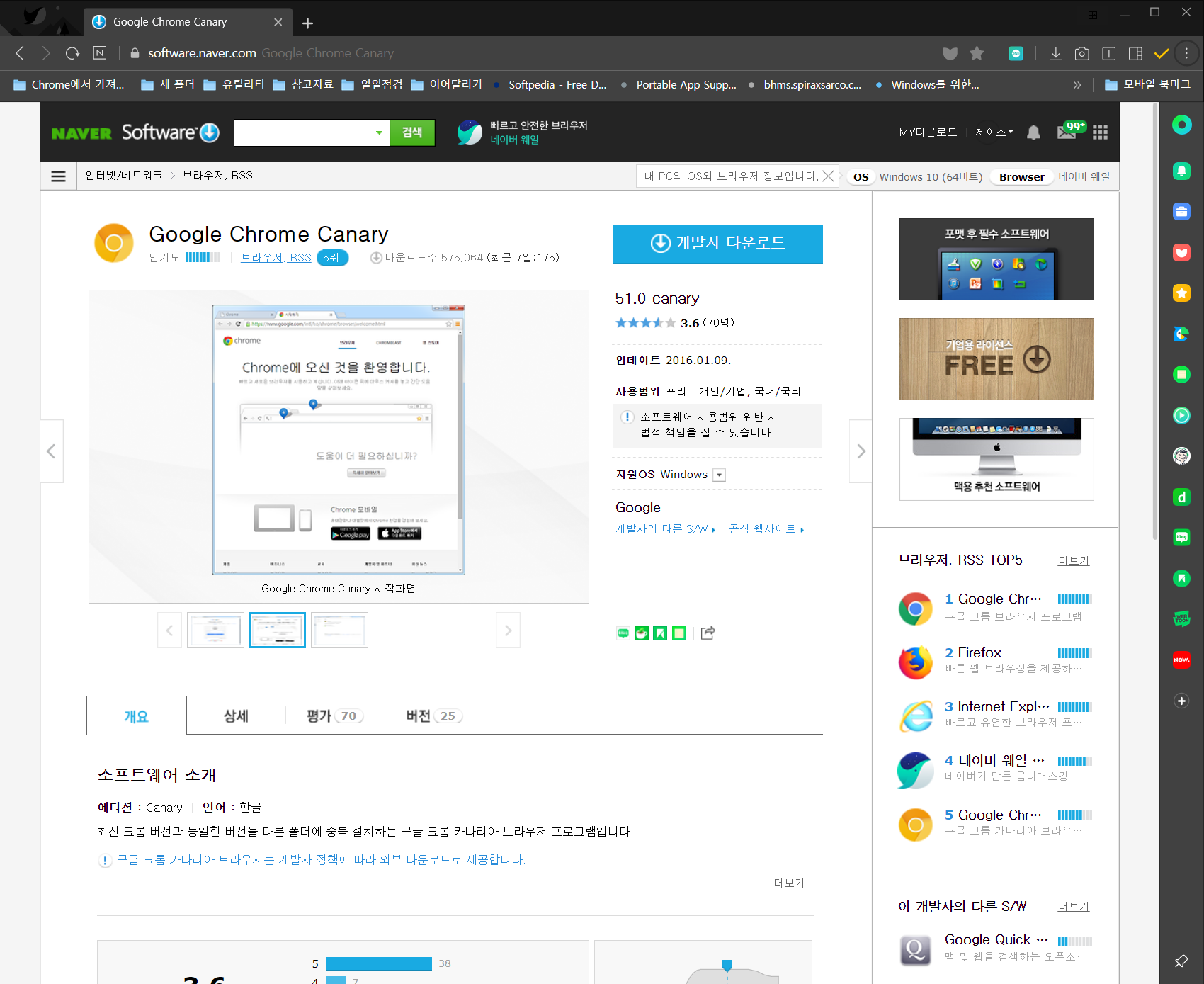Click the 인터넷/네트워크 breadcrumb
The width and height of the screenshot is (1204, 984).
pos(124,176)
